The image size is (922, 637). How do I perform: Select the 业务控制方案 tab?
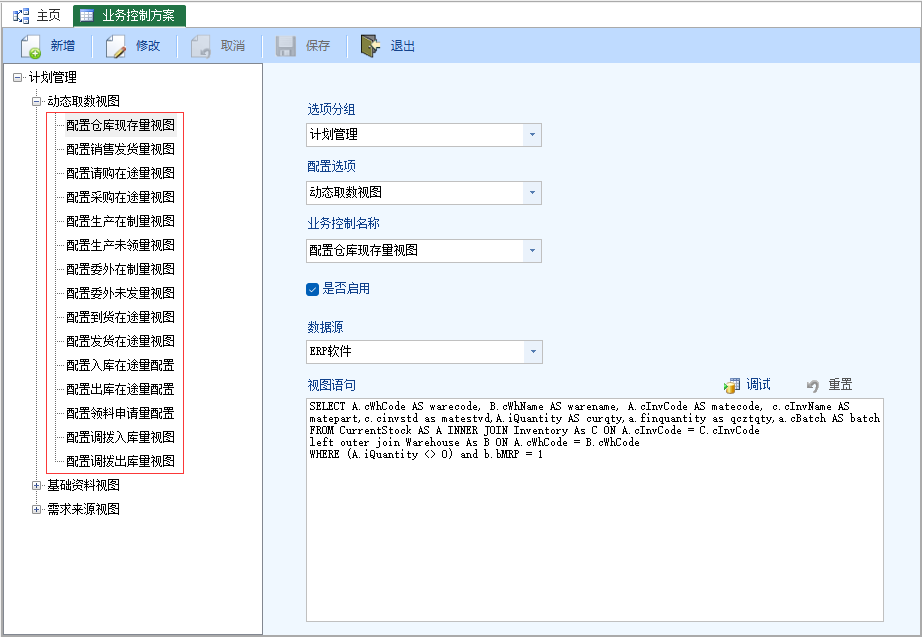pos(129,16)
